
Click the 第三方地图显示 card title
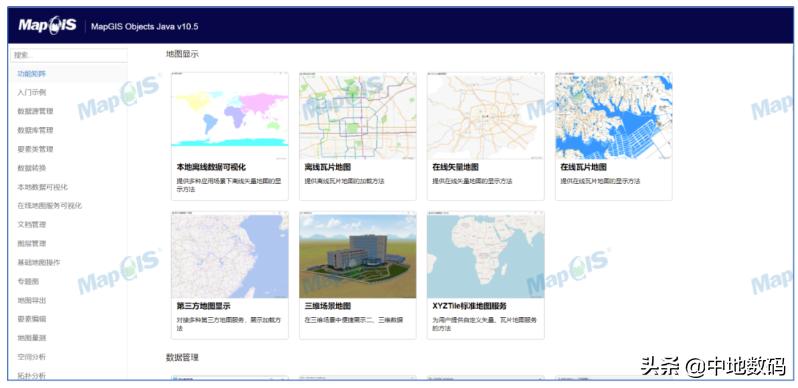[204, 306]
